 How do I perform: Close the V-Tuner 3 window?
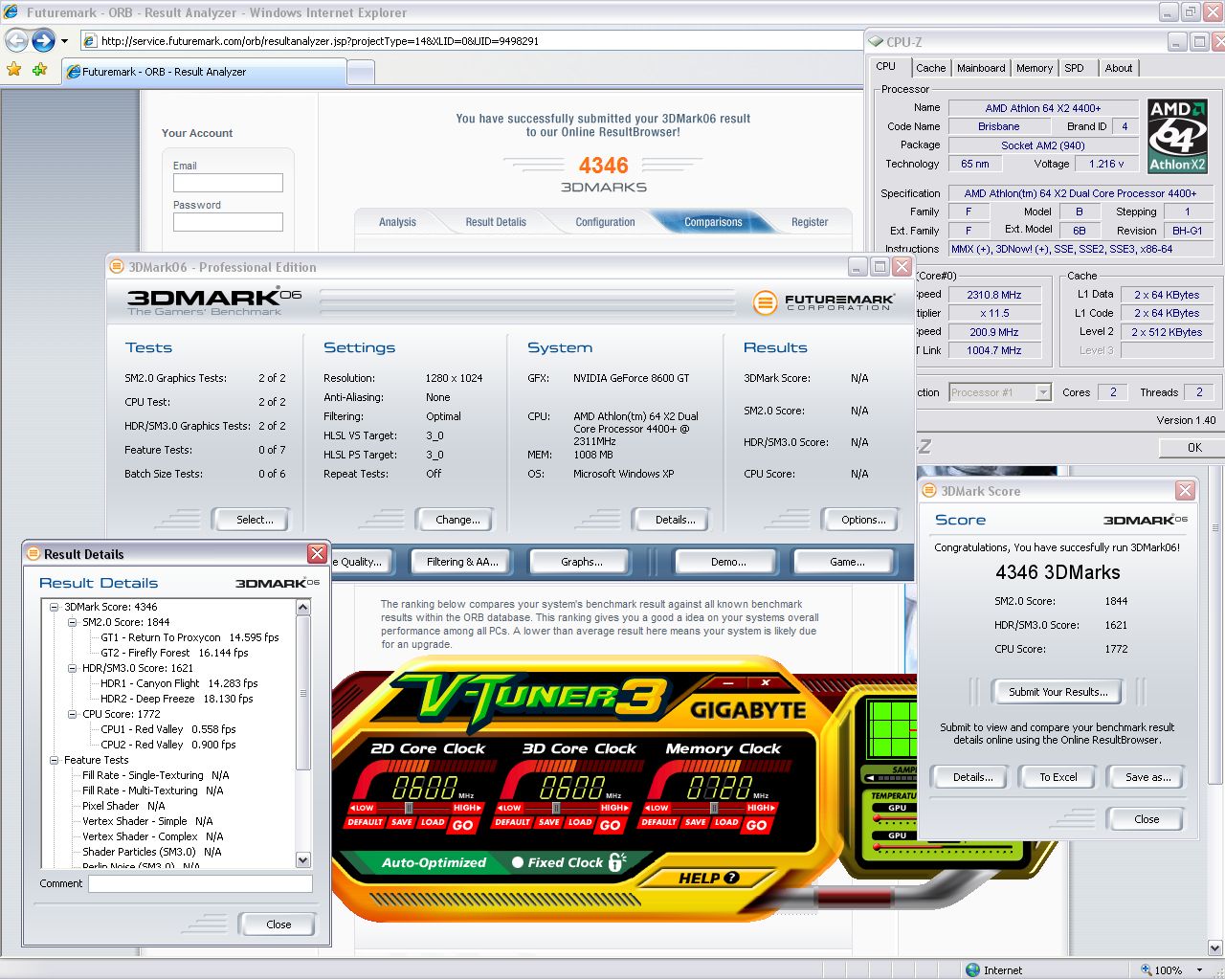766,682
